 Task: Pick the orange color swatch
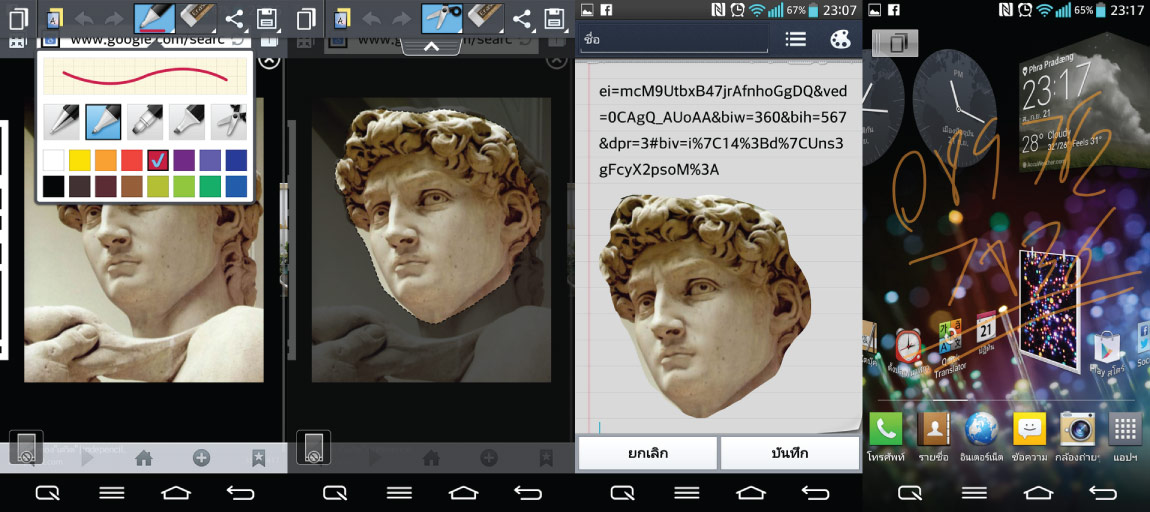point(106,160)
